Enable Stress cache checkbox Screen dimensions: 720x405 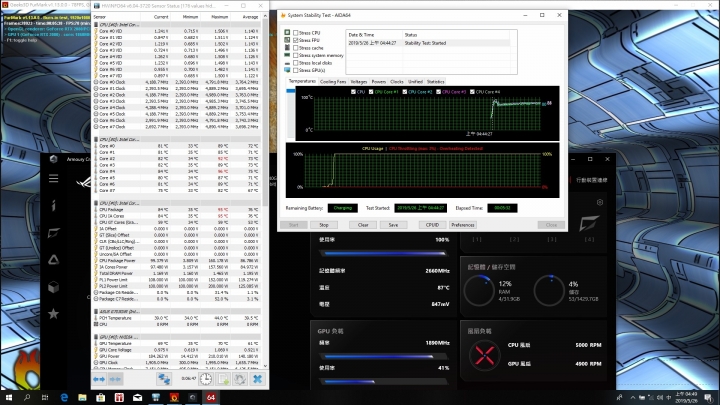tap(296, 48)
